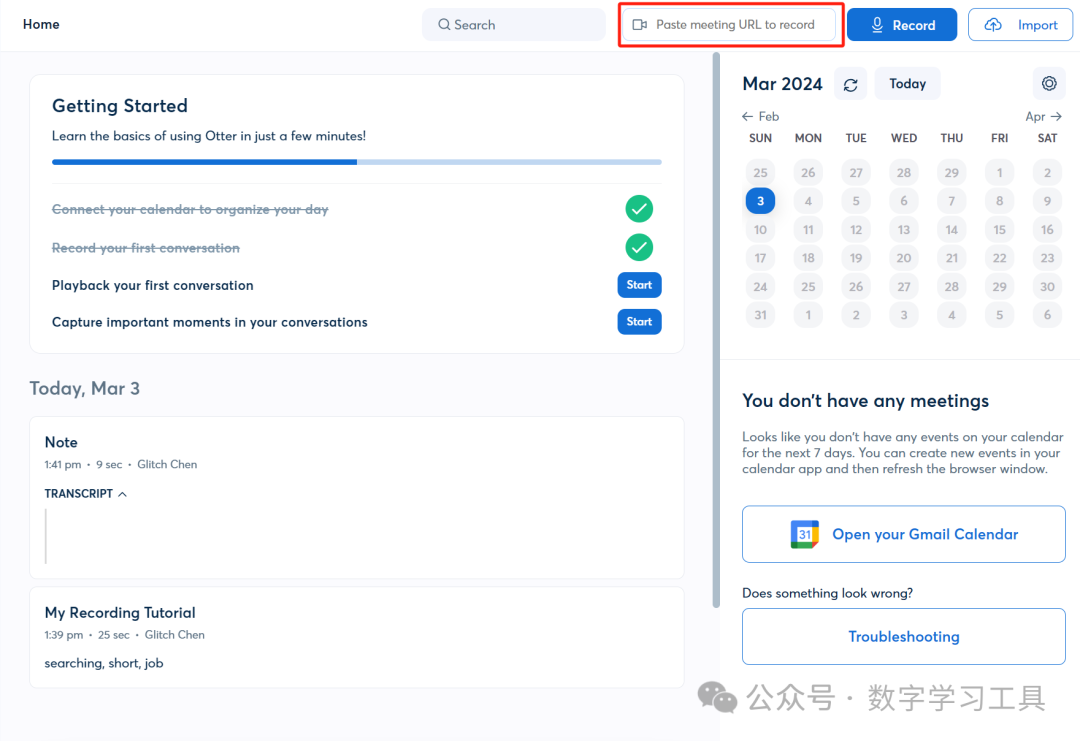Click Record your first conversation text
The height and width of the screenshot is (741, 1080).
click(x=146, y=248)
